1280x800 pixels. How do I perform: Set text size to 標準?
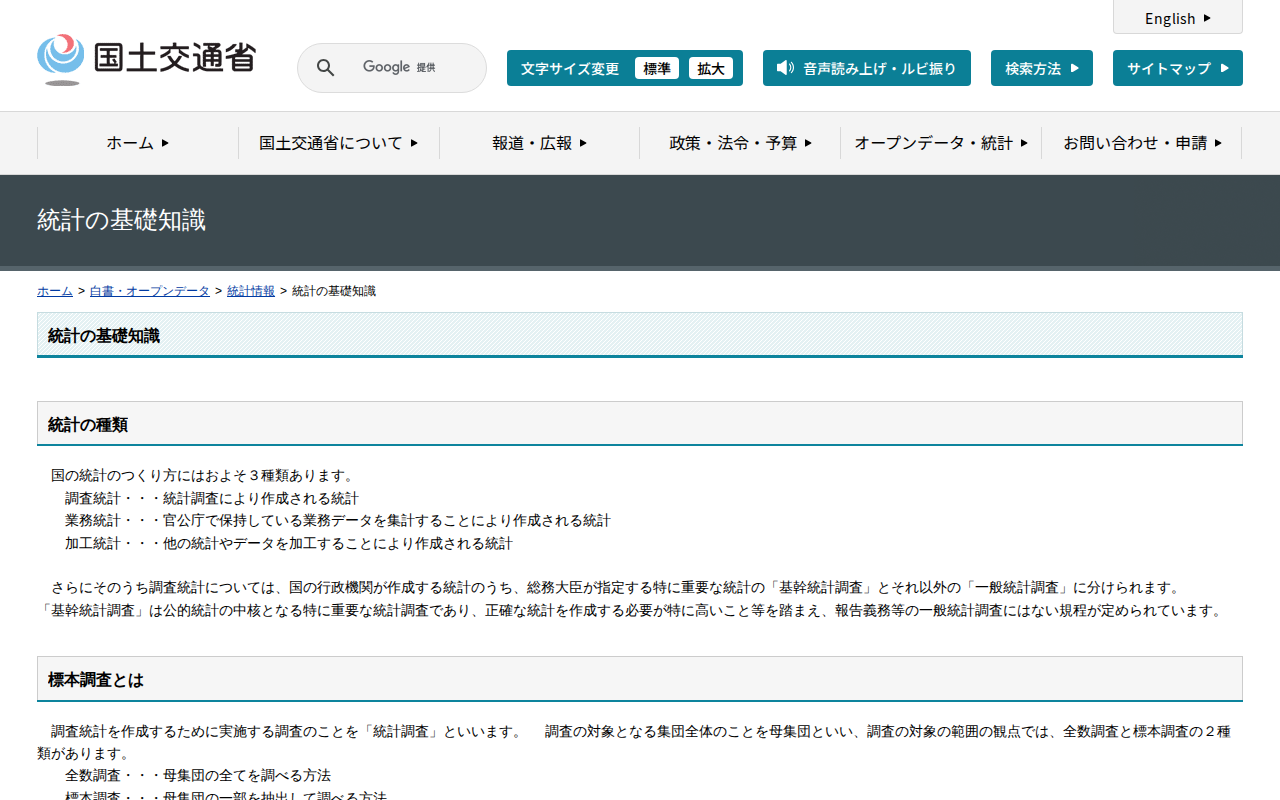(x=657, y=68)
